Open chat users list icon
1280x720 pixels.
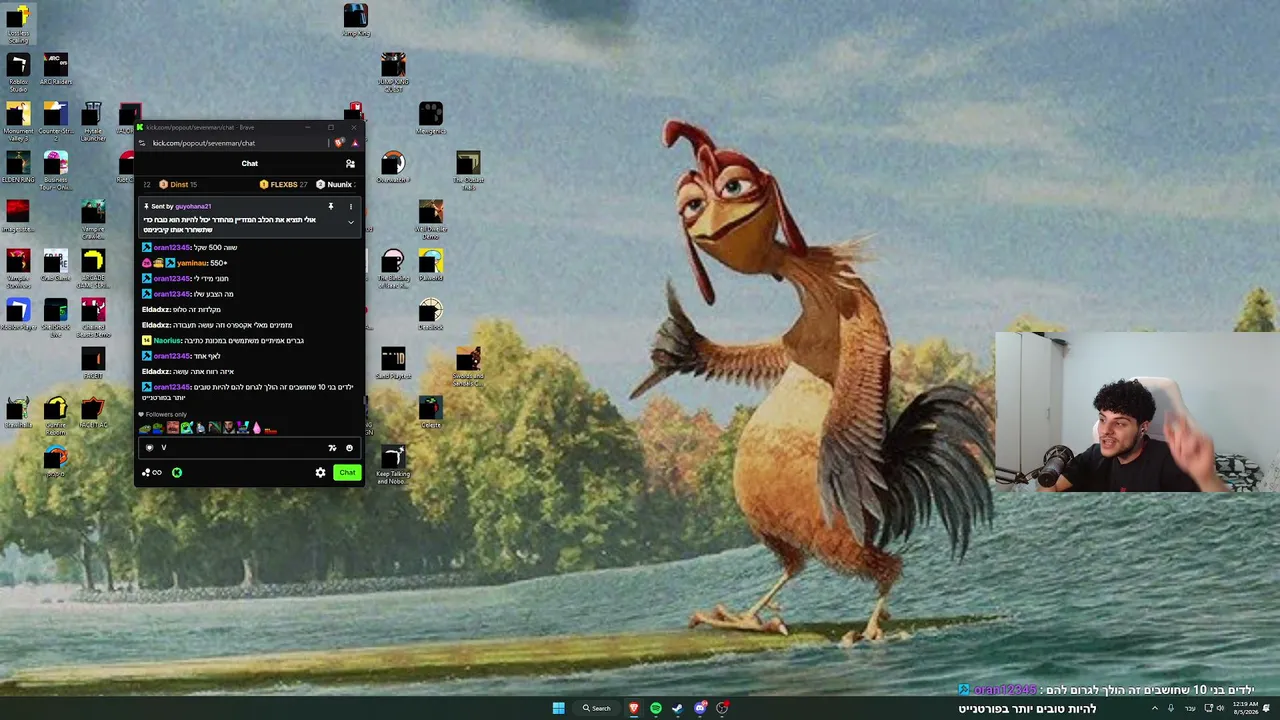click(350, 164)
